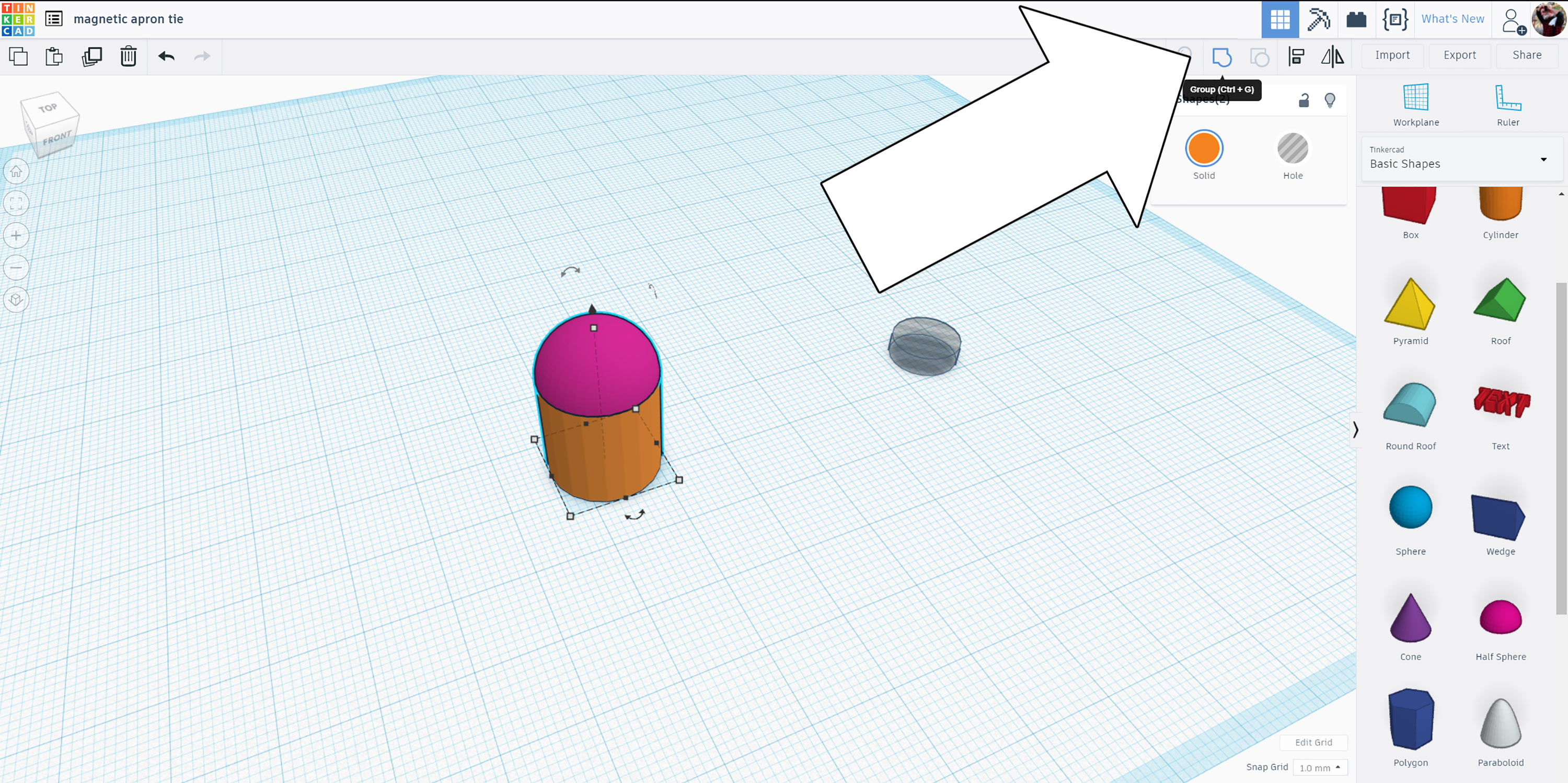Open the Blocks pickaxe mode
The height and width of the screenshot is (783, 1568).
pyautogui.click(x=1319, y=19)
